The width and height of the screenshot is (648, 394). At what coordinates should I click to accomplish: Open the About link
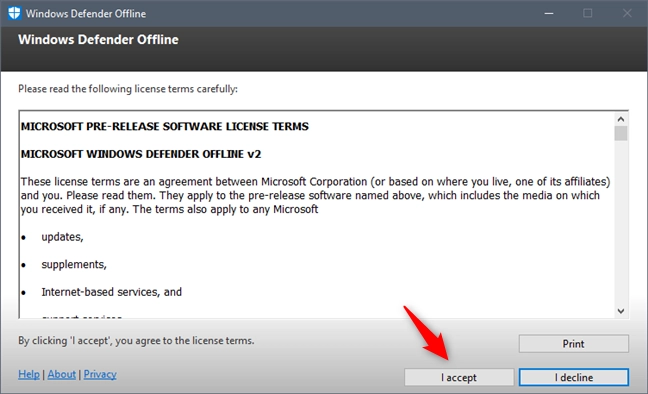[x=62, y=374]
